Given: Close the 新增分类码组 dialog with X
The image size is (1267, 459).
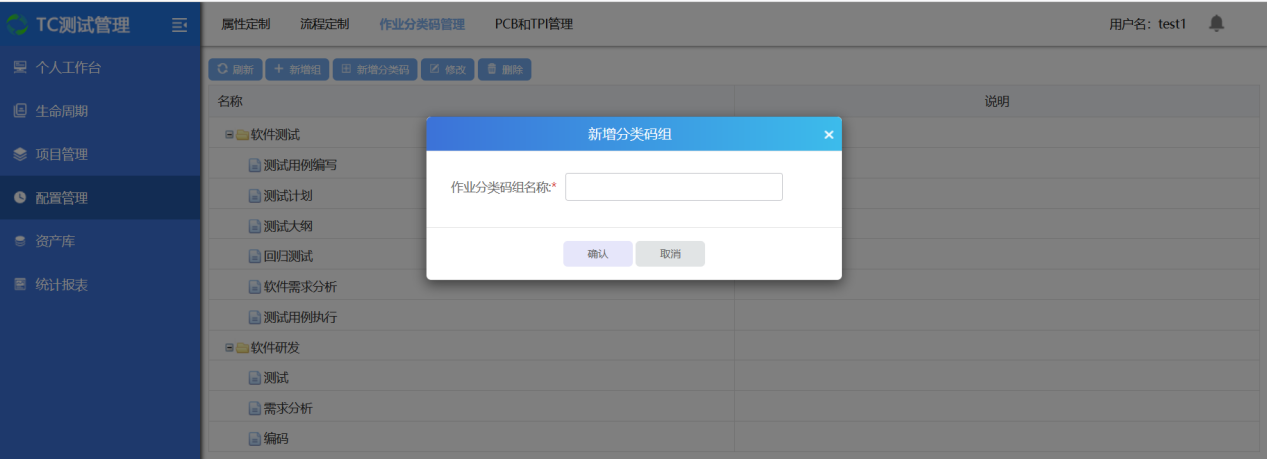Looking at the screenshot, I should (x=828, y=135).
